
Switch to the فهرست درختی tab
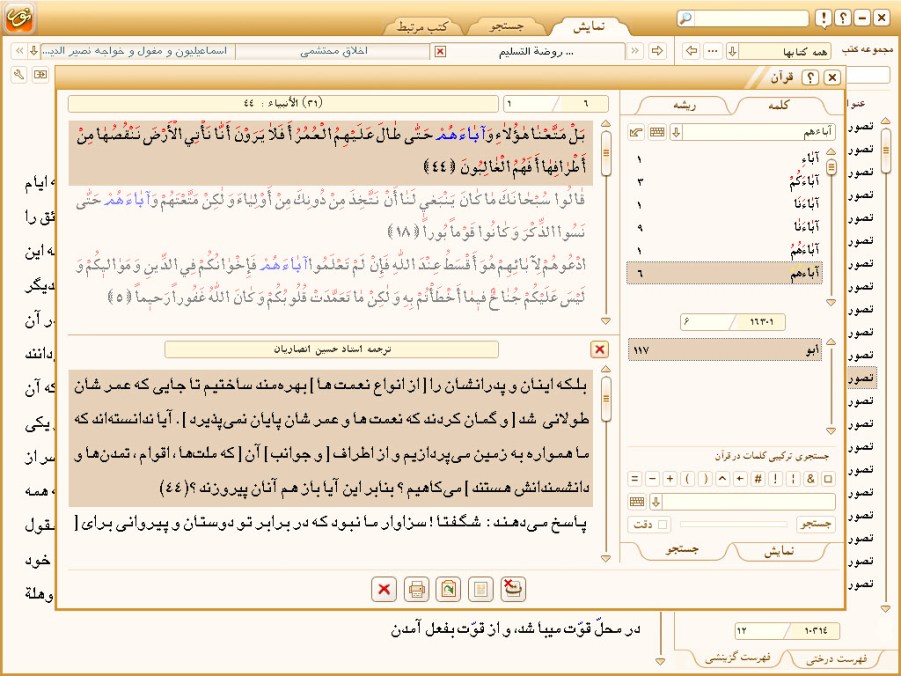point(835,659)
